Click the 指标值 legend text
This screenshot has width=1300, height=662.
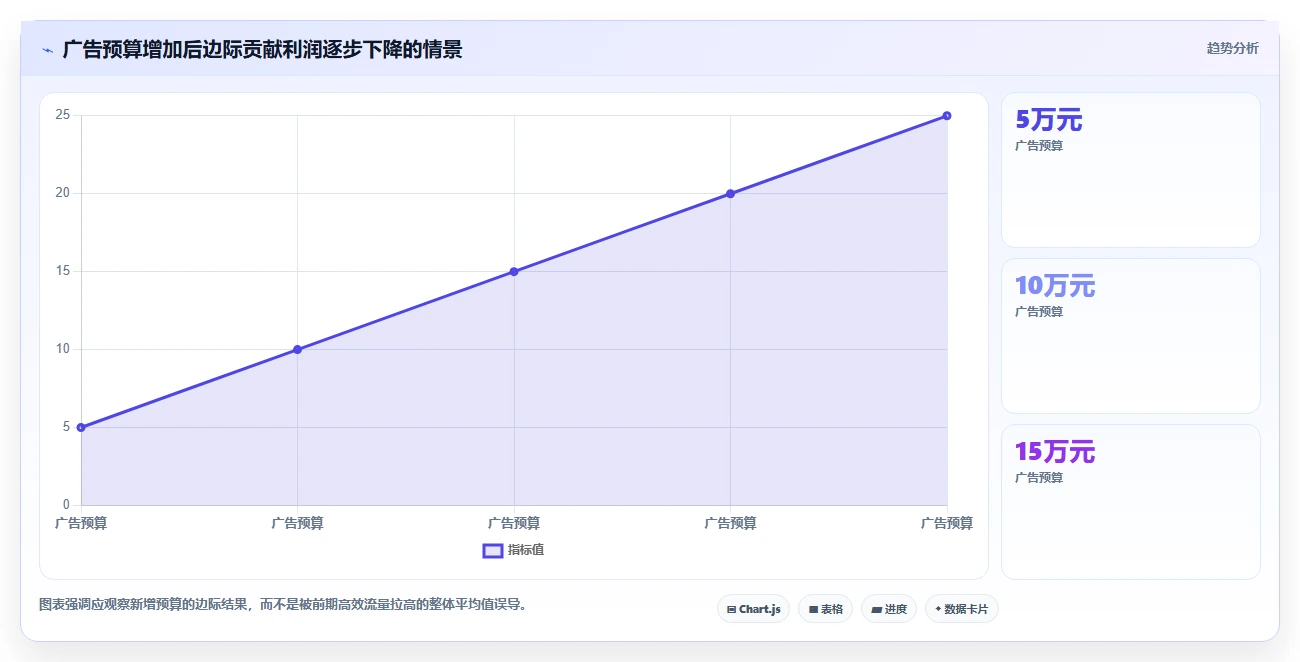point(526,550)
